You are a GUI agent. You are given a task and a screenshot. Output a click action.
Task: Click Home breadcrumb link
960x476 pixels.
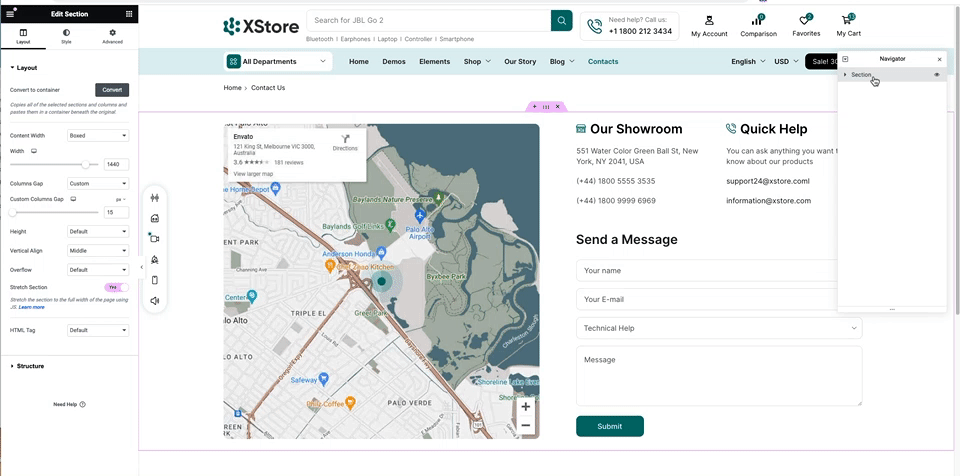232,88
